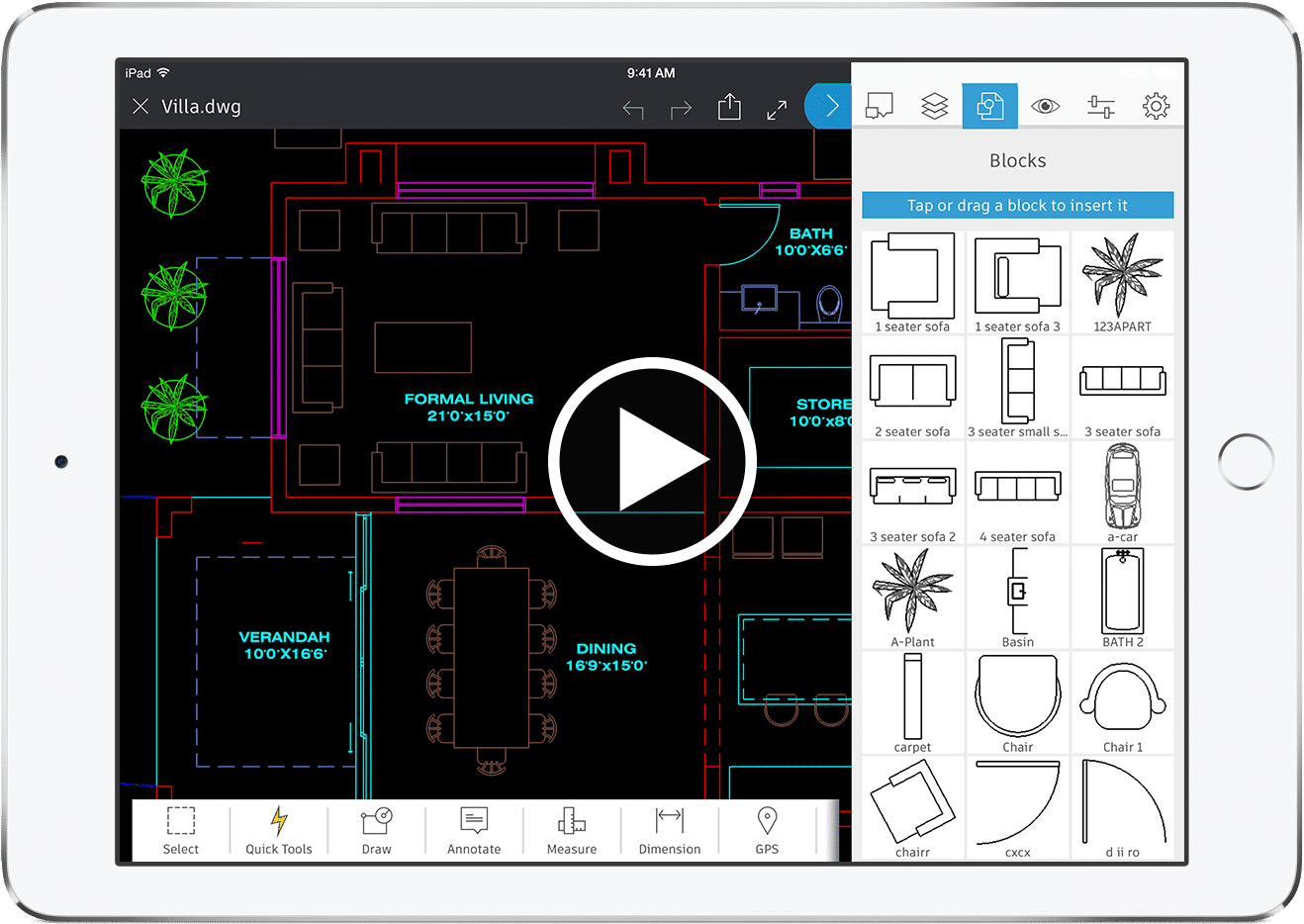Collapse the side panel with blue arrow

tap(829, 106)
